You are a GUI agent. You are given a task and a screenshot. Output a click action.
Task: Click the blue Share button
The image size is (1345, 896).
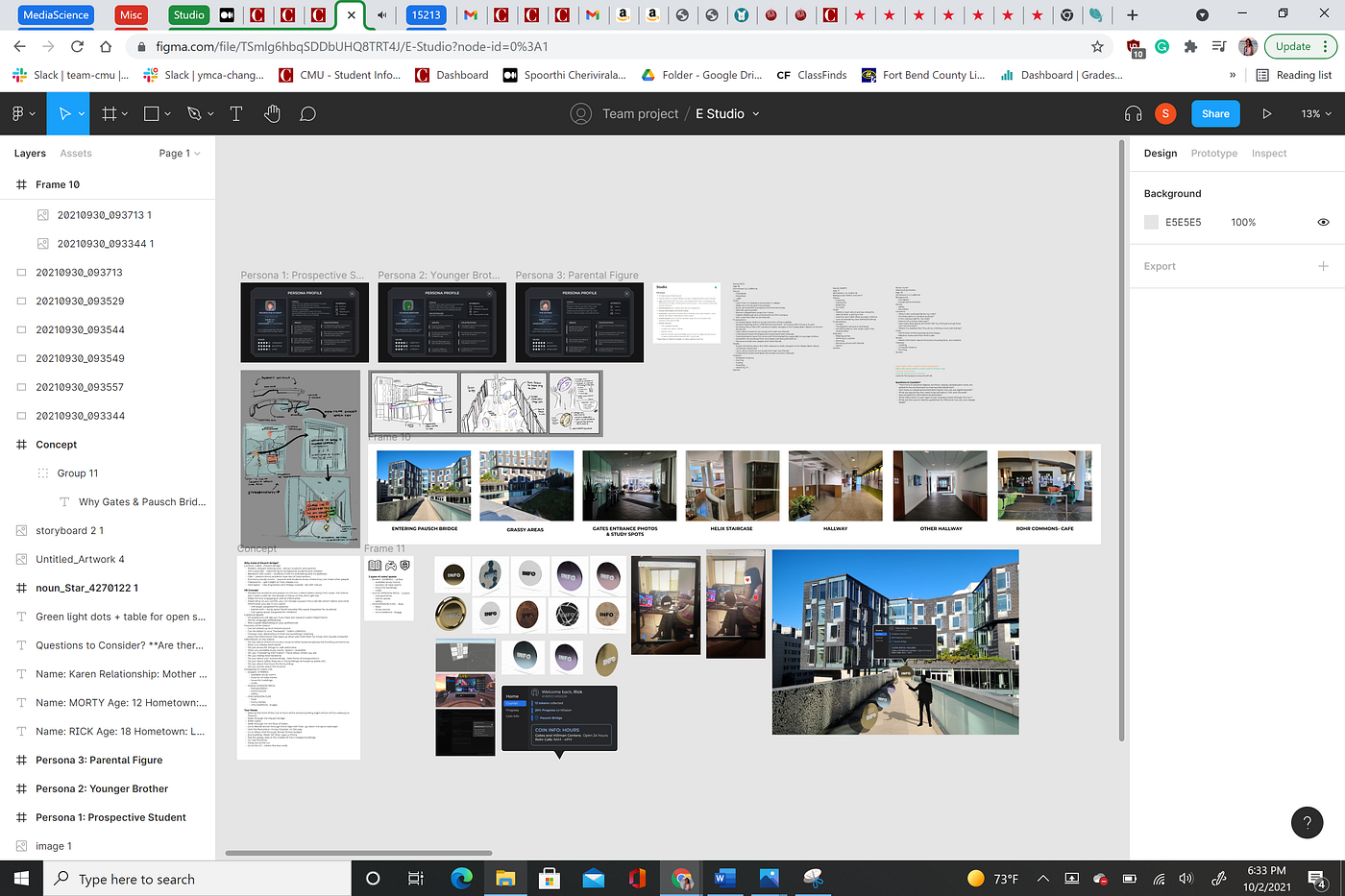1215,113
